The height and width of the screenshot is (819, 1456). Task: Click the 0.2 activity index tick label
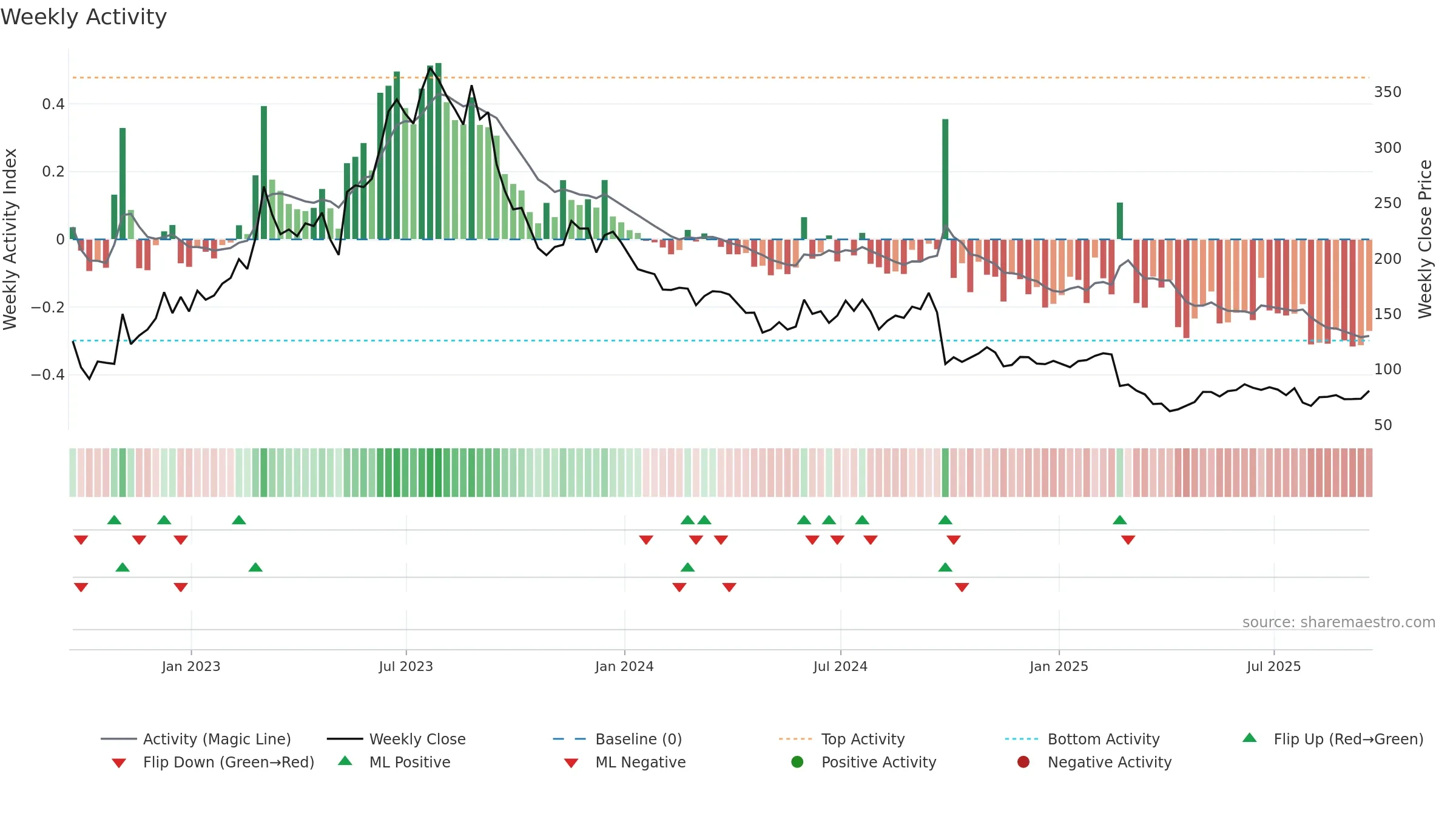coord(53,172)
